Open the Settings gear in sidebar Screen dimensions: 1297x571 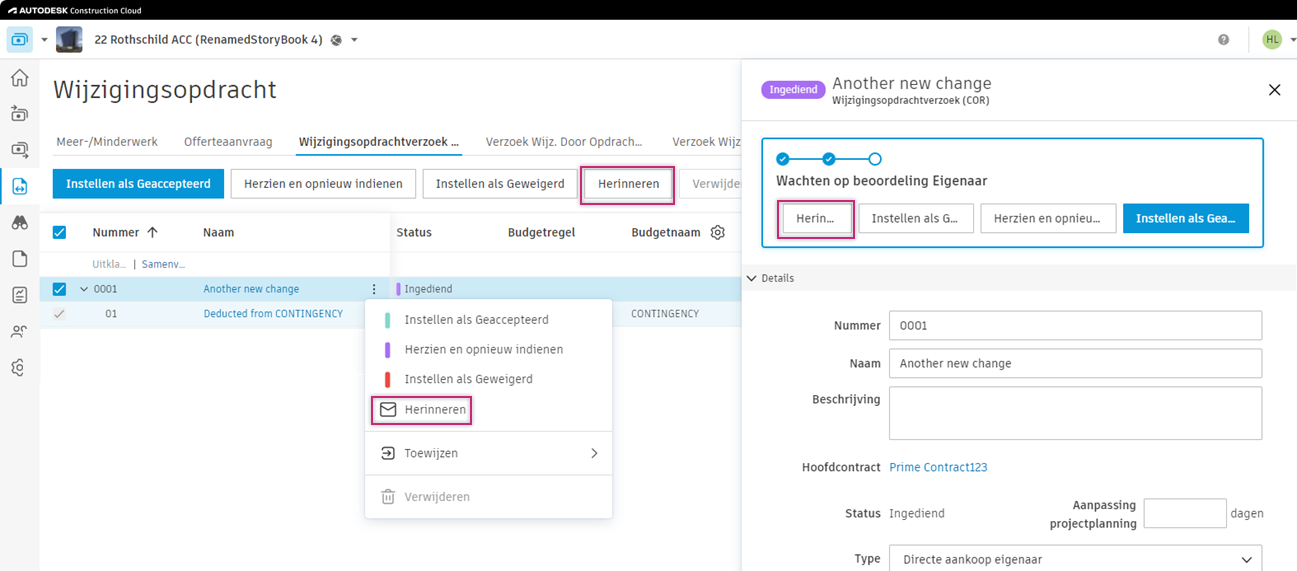coord(19,367)
